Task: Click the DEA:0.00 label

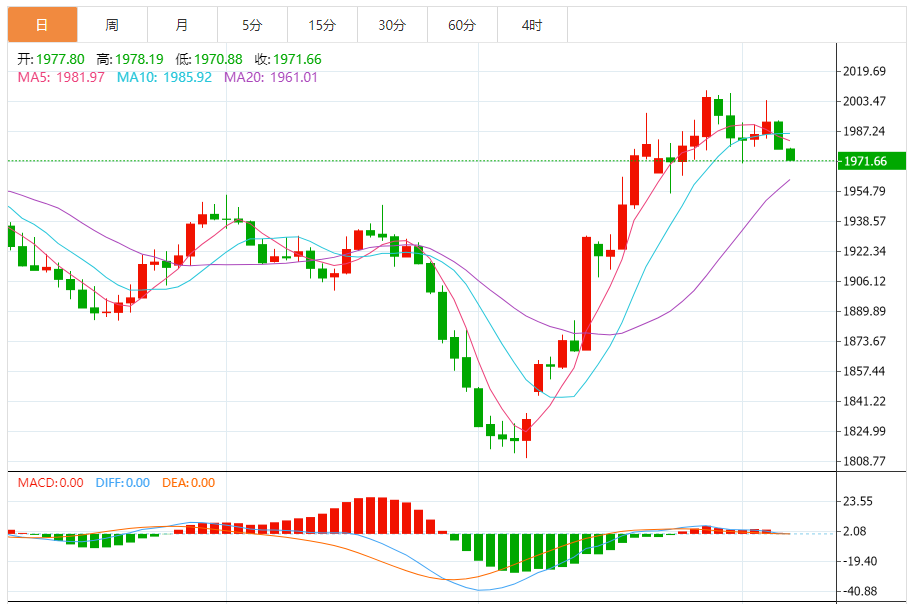Action: (188, 483)
